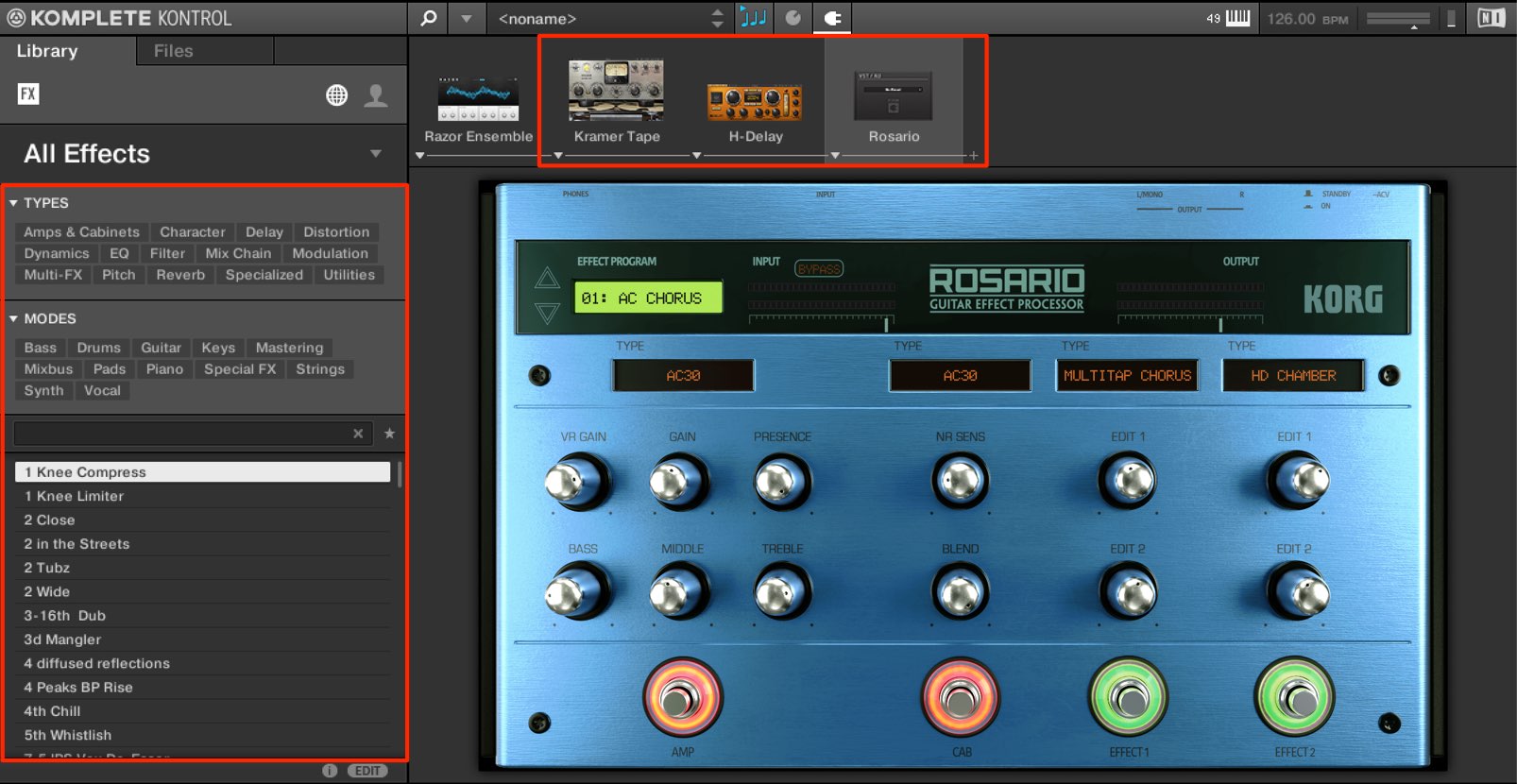
Task: Click the NR SENS knob
Action: [x=960, y=482]
